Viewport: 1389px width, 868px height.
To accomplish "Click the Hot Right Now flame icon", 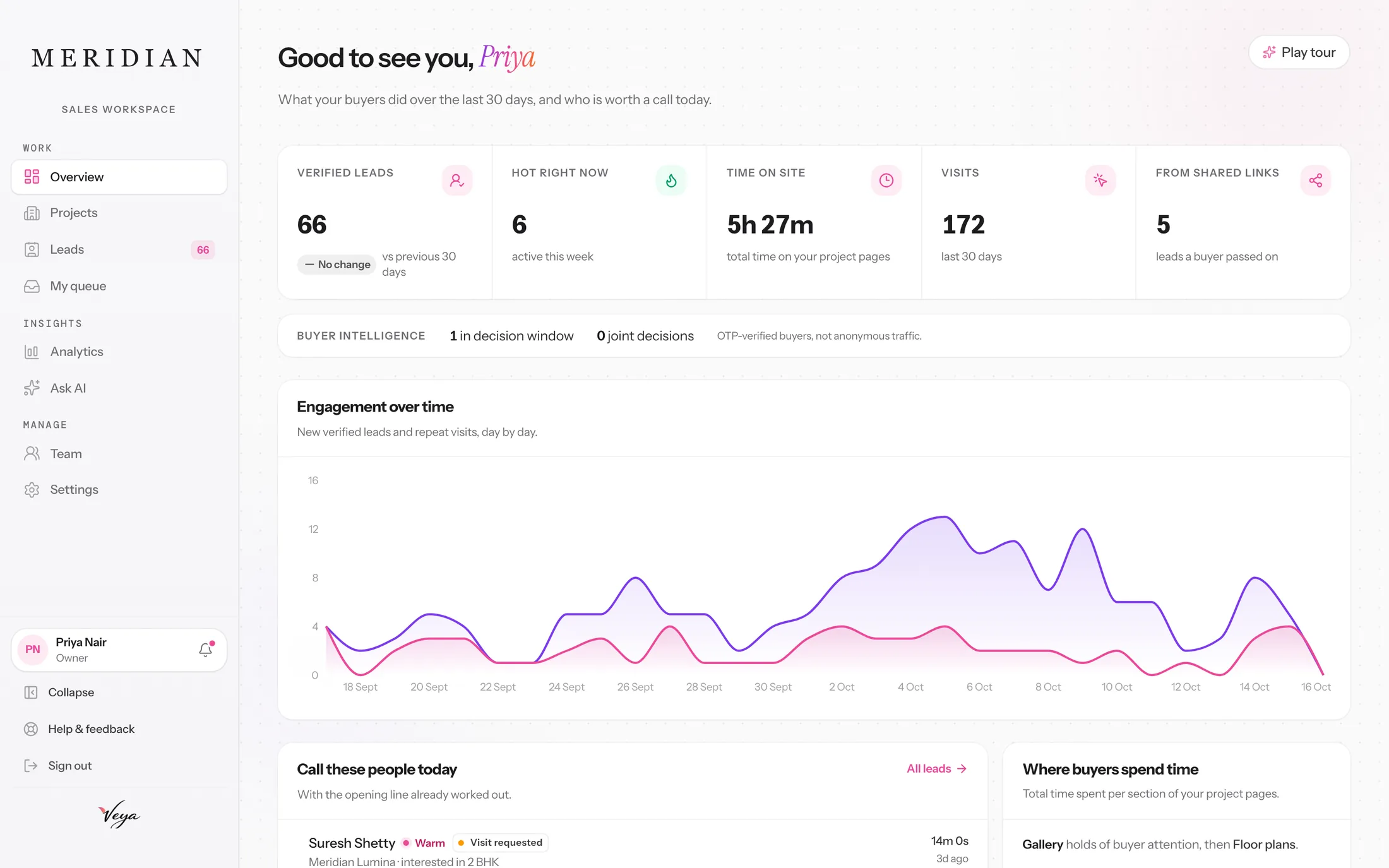I will (x=671, y=181).
